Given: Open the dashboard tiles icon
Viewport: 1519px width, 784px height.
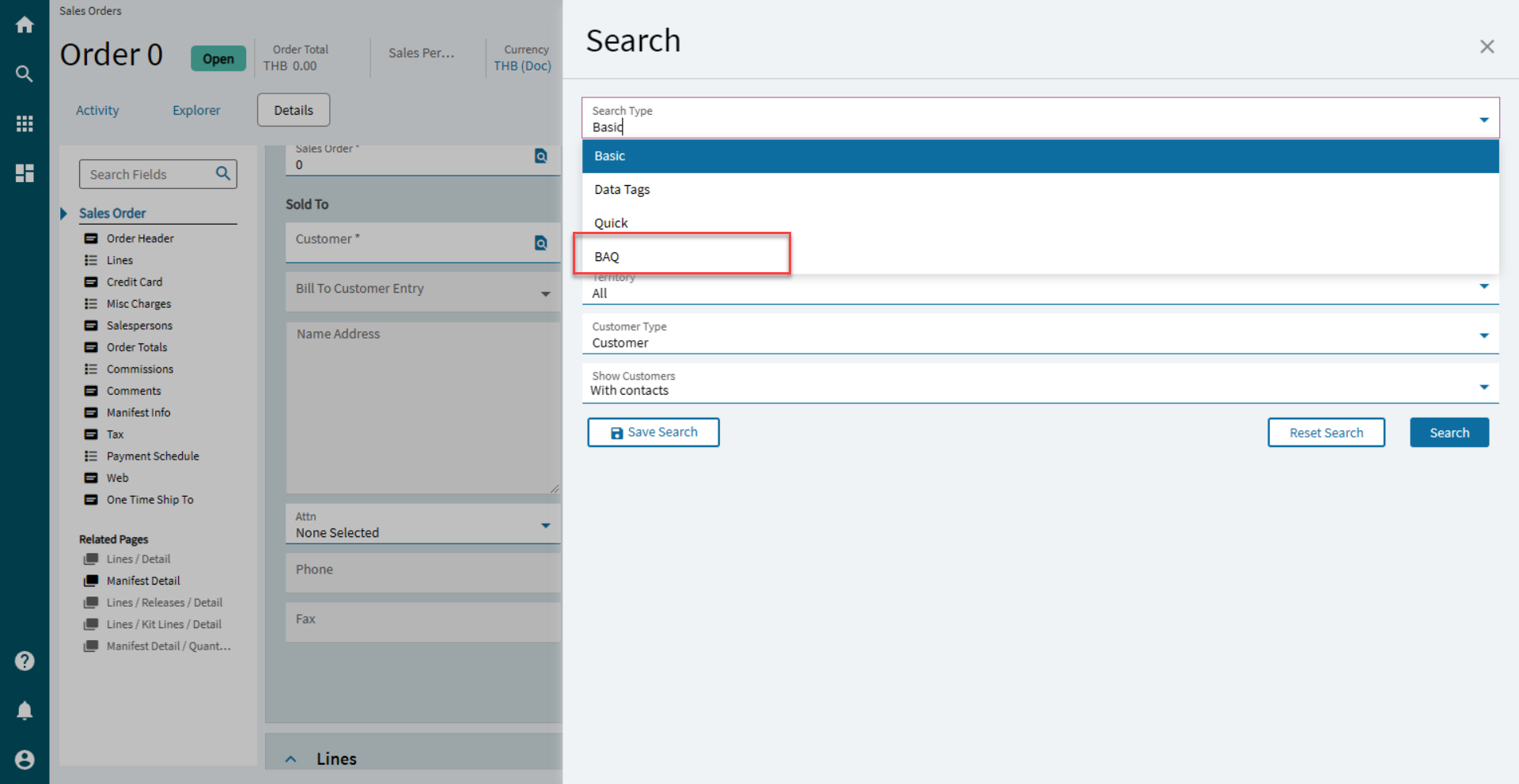Looking at the screenshot, I should coord(25,173).
